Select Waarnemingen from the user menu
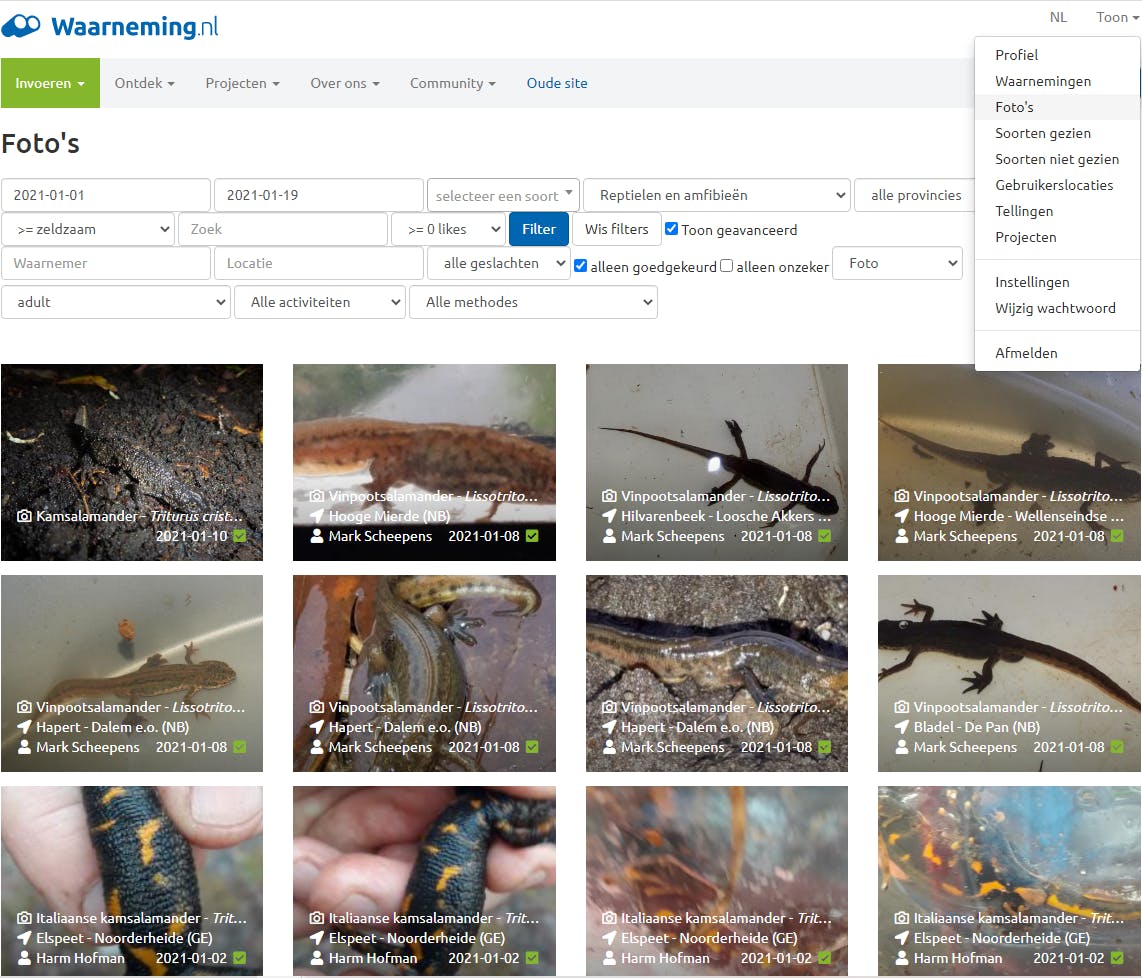1142x978 pixels. [1058, 82]
